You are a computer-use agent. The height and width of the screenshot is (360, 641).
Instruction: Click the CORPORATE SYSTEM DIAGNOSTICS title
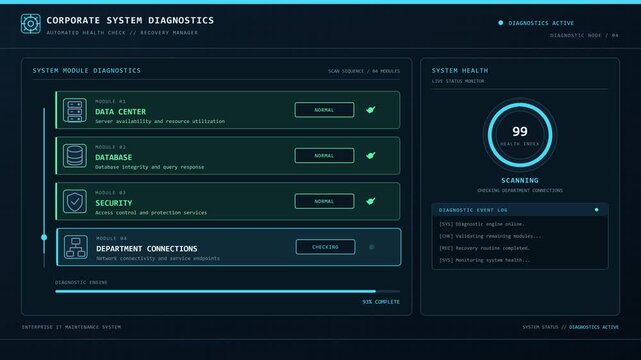tap(130, 20)
